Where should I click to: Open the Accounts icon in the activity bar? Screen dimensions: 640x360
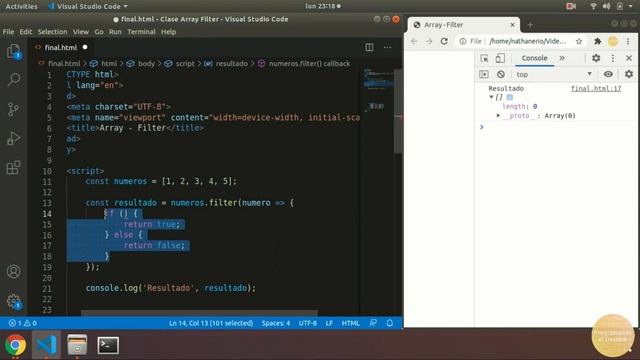pyautogui.click(x=13, y=271)
